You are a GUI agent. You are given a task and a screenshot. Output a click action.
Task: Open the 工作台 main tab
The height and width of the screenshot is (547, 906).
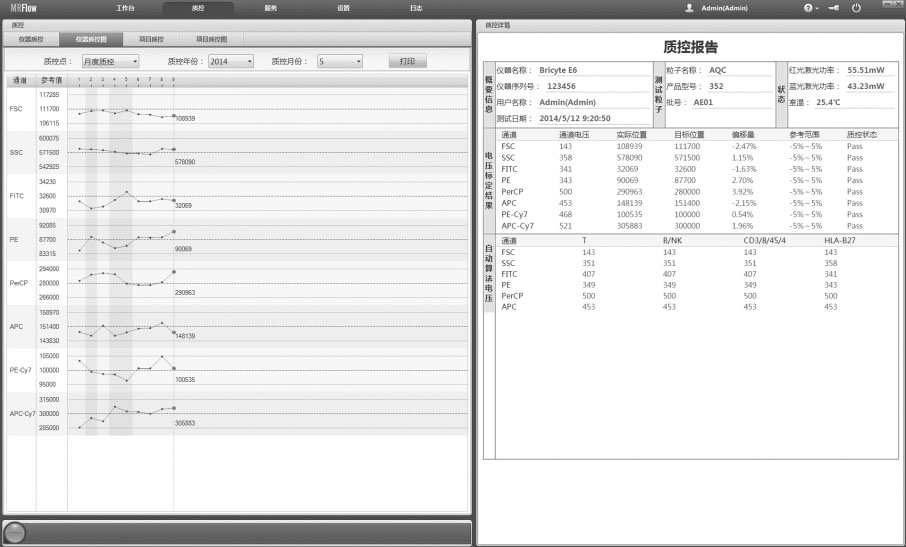[x=125, y=8]
